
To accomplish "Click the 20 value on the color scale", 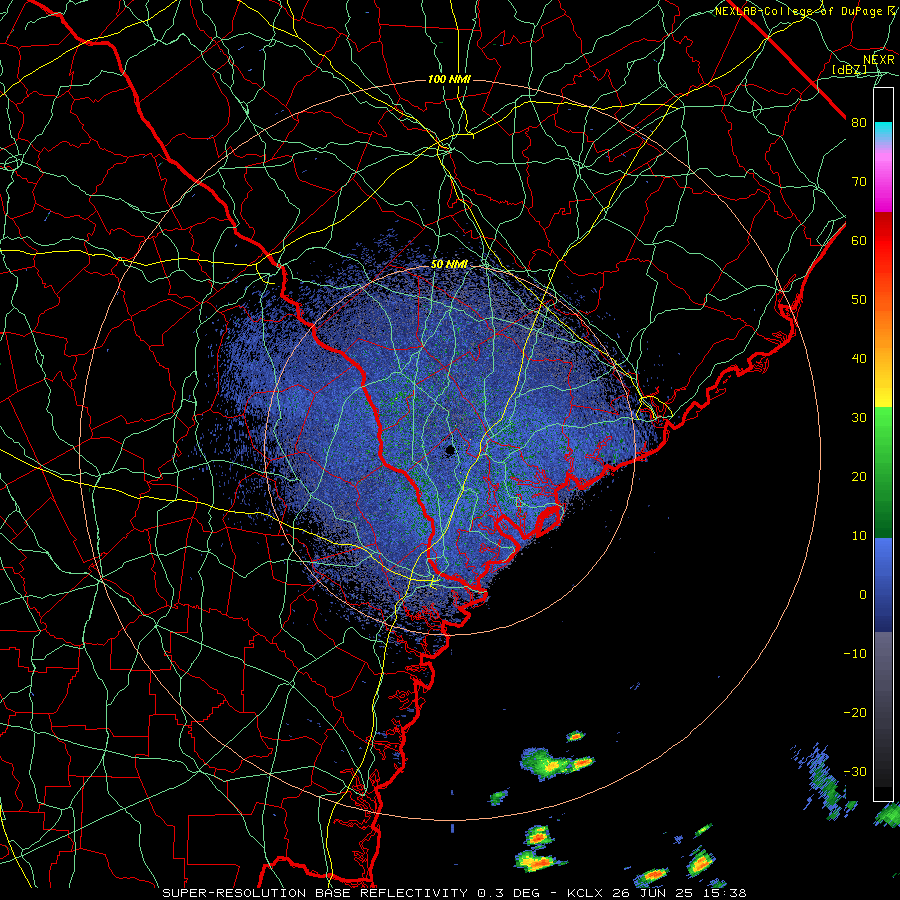I will click(x=859, y=477).
